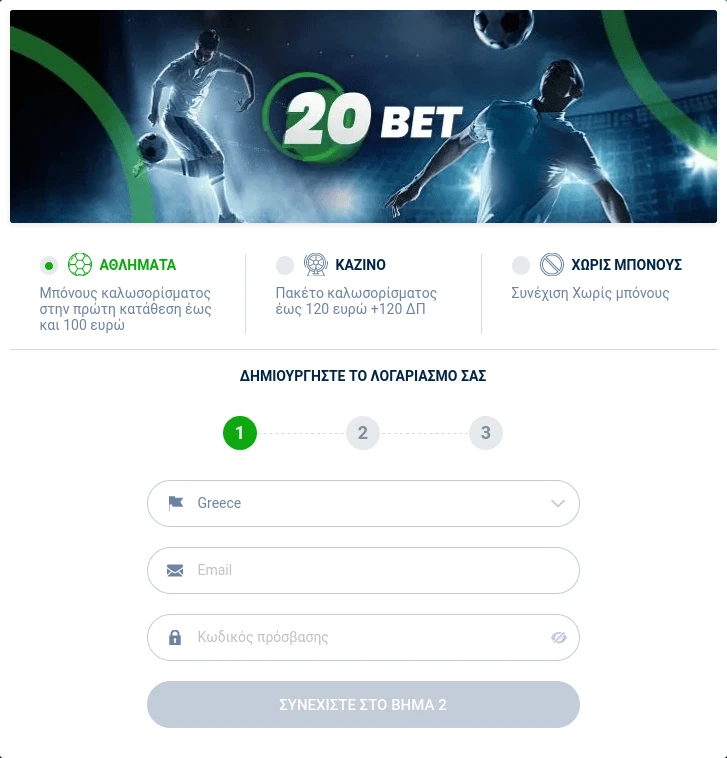Screen dimensions: 727x758
Task: Click the casino wheel icon beside ΚΑΖΙΝΟ
Action: 316,264
